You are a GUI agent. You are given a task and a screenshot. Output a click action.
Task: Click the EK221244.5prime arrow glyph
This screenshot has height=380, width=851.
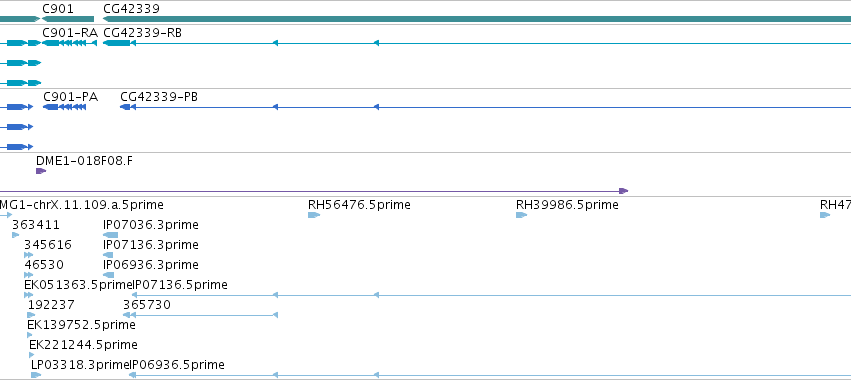[31, 356]
